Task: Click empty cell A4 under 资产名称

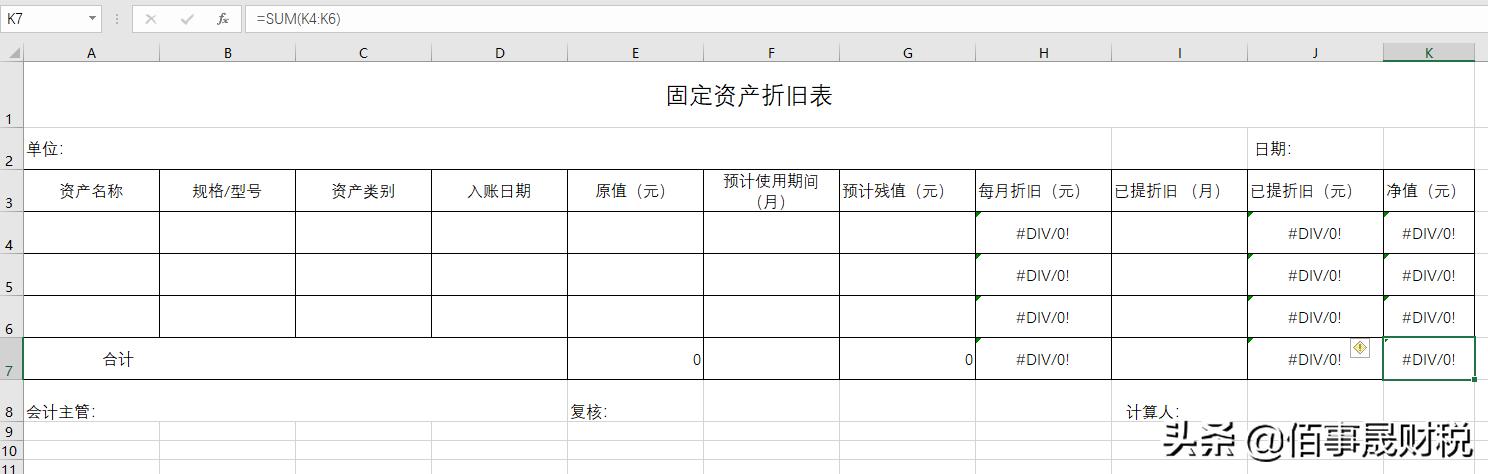Action: (x=91, y=233)
